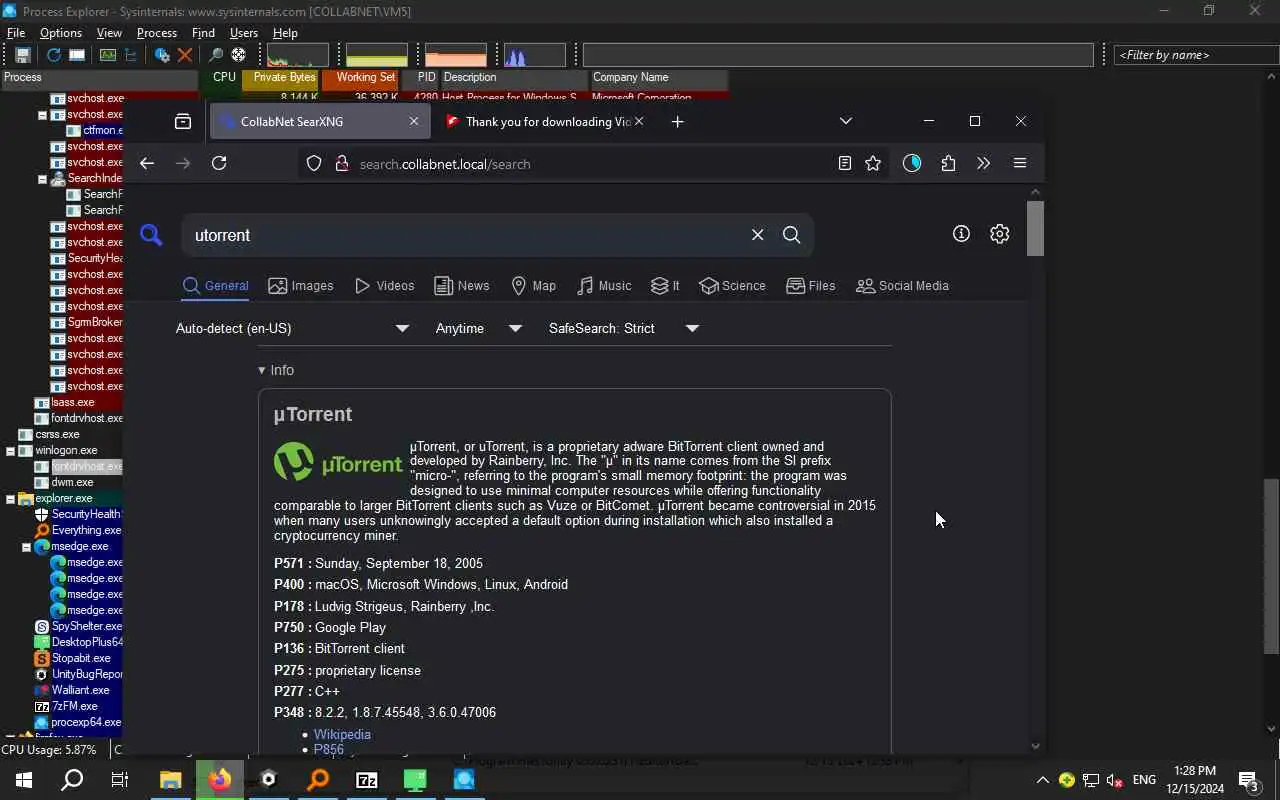The width and height of the screenshot is (1280, 800).
Task: Click the Find Handle or DLL magnifier icon
Action: tap(215, 55)
